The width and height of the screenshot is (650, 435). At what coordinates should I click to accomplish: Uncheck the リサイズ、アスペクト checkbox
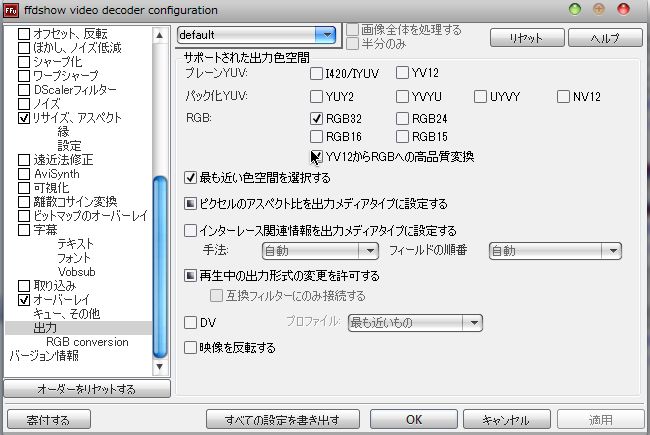coord(24,118)
